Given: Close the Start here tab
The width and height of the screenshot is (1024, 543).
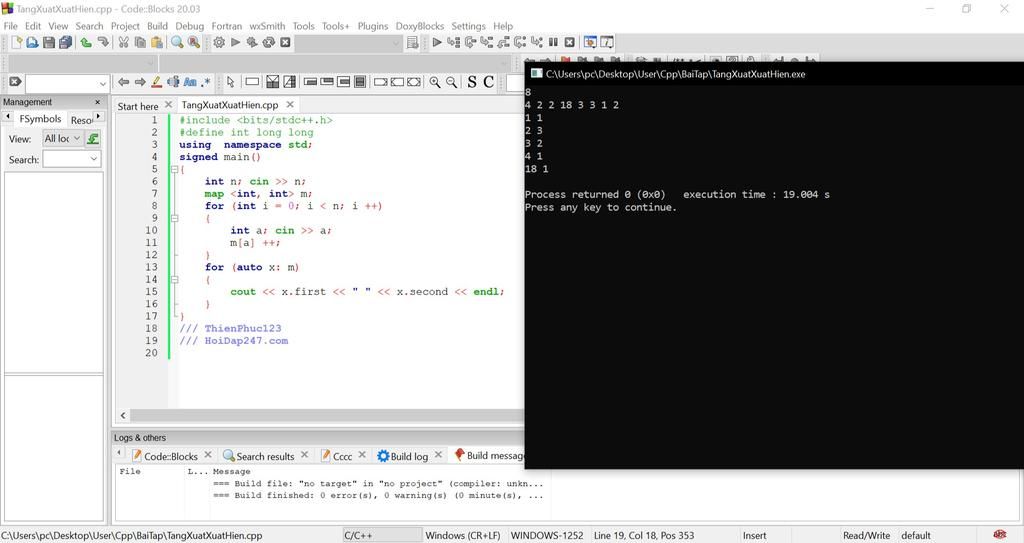Looking at the screenshot, I should click(x=168, y=105).
